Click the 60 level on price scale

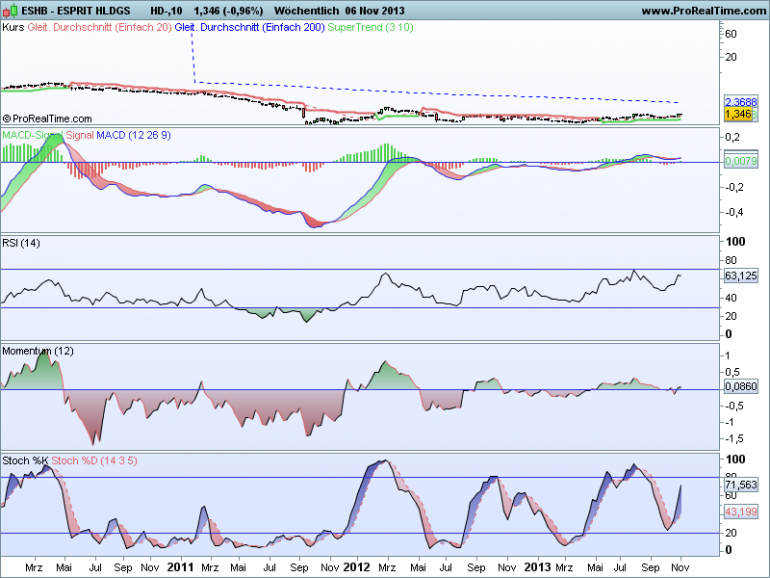[x=731, y=34]
